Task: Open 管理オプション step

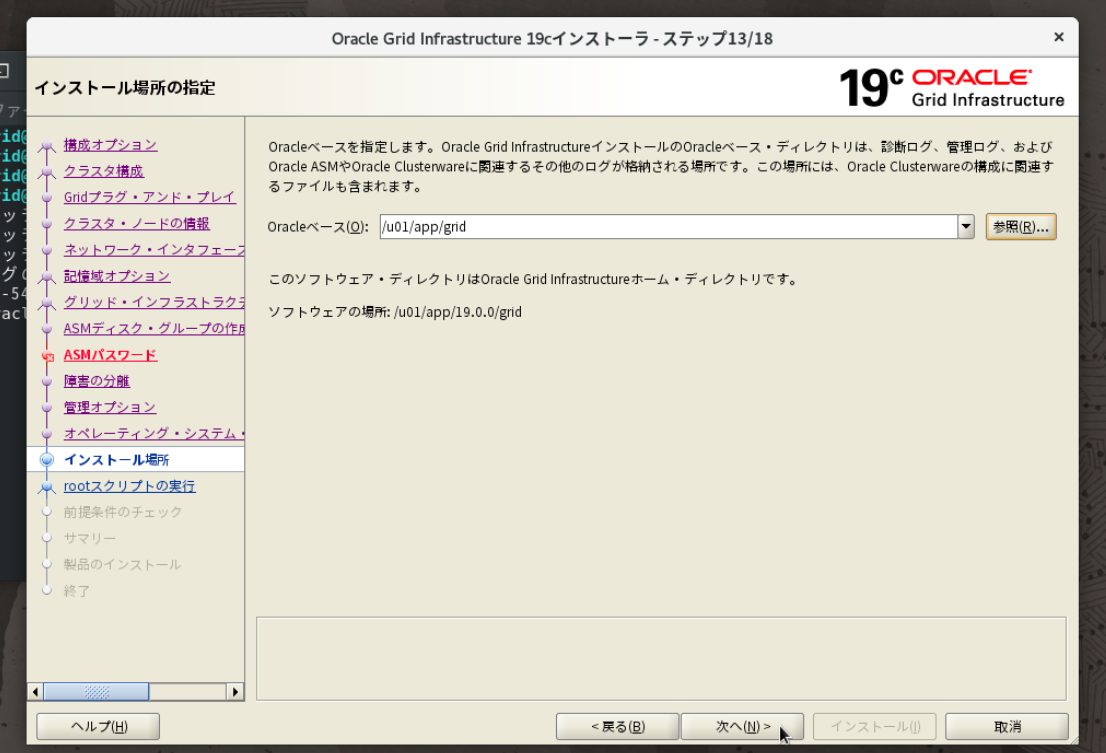Action: 110,407
